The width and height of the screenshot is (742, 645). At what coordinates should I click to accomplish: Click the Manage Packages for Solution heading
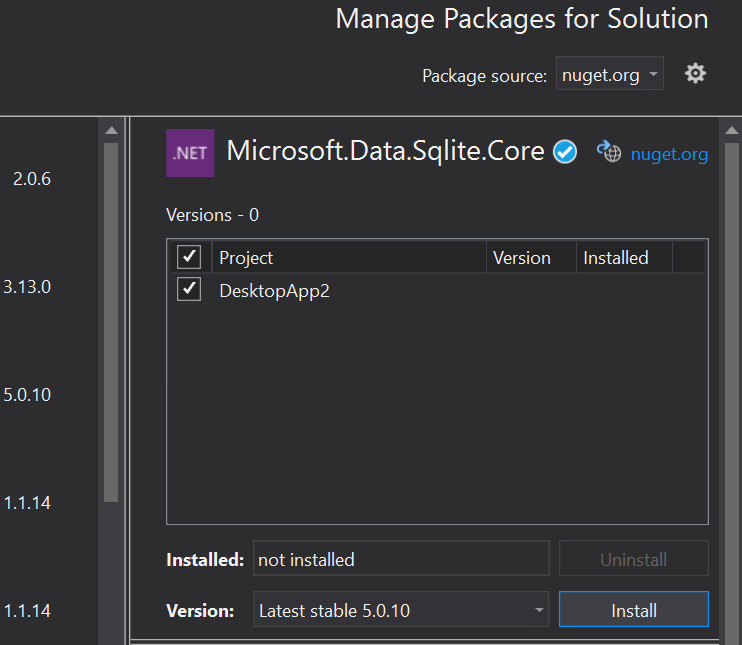coord(521,19)
